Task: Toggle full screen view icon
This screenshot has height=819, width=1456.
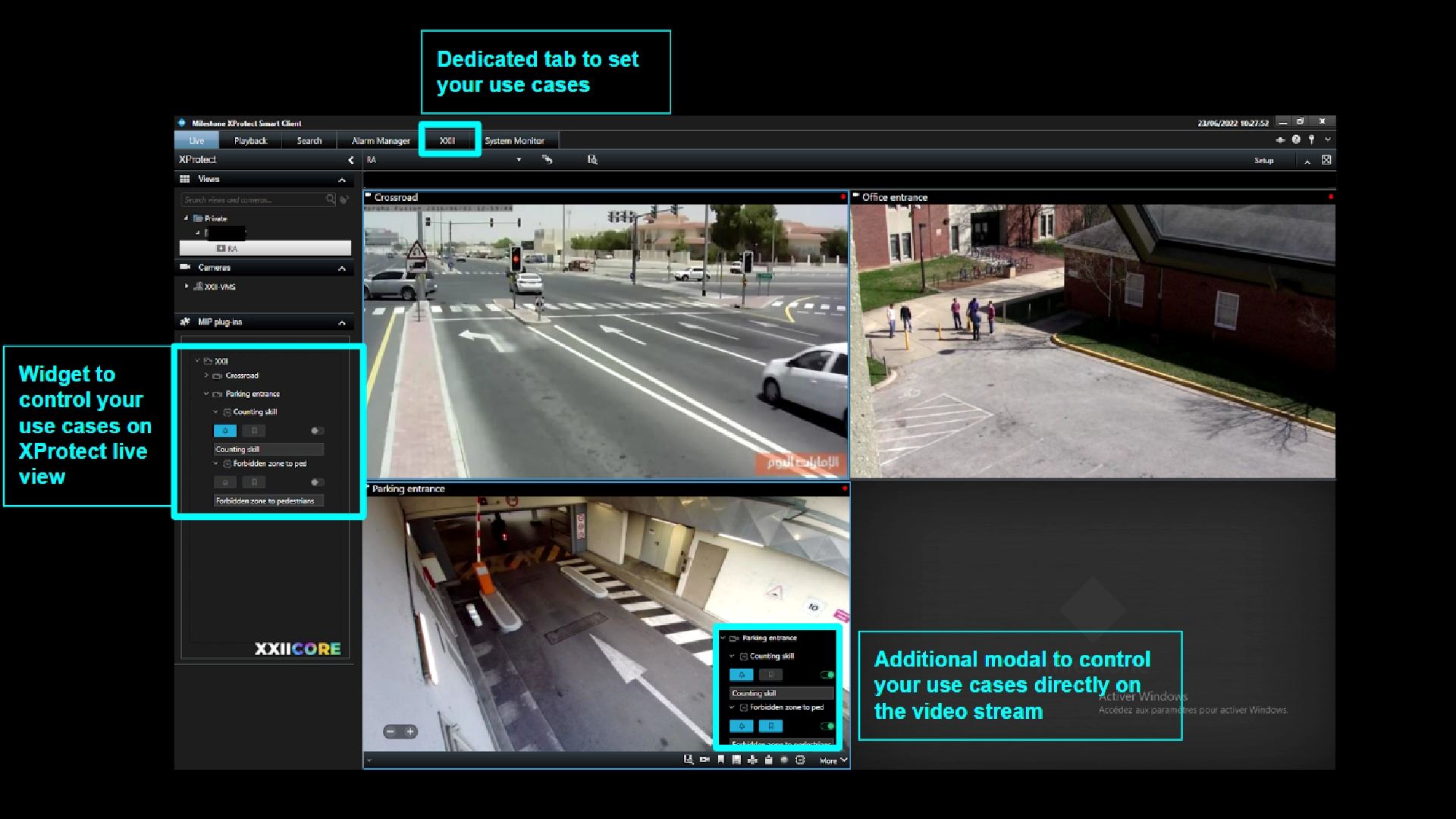Action: click(1326, 160)
